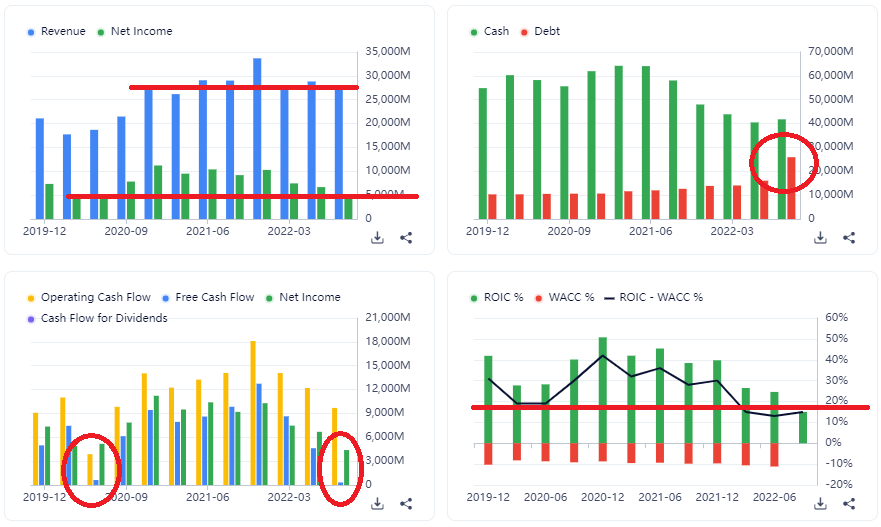Viewport: 881px width, 527px height.
Task: Toggle Cash Flow for Dividends legend entry
Action: point(104,318)
